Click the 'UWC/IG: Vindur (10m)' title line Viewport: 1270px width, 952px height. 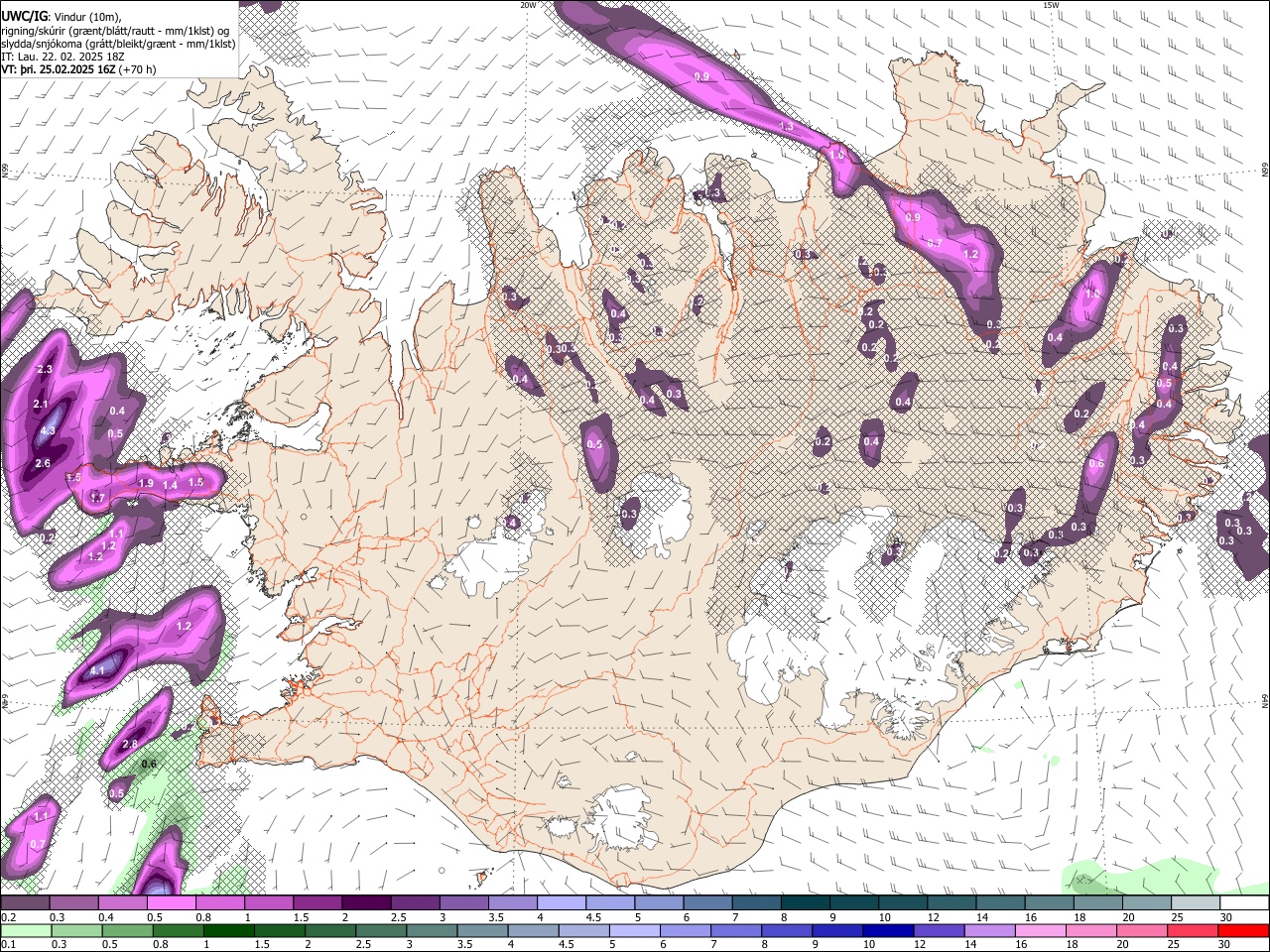pyautogui.click(x=62, y=17)
